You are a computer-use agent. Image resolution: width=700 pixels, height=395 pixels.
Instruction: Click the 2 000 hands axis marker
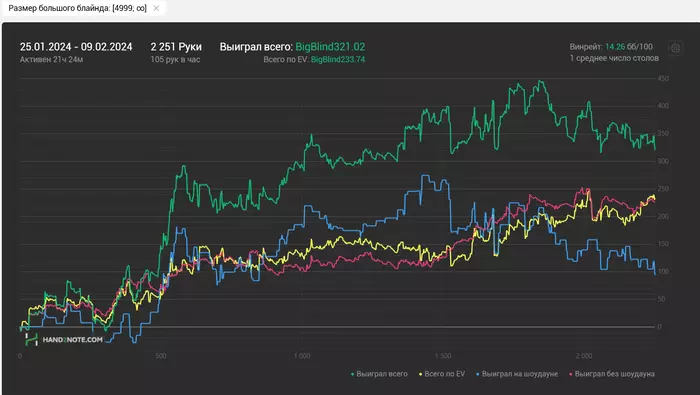[x=583, y=356]
